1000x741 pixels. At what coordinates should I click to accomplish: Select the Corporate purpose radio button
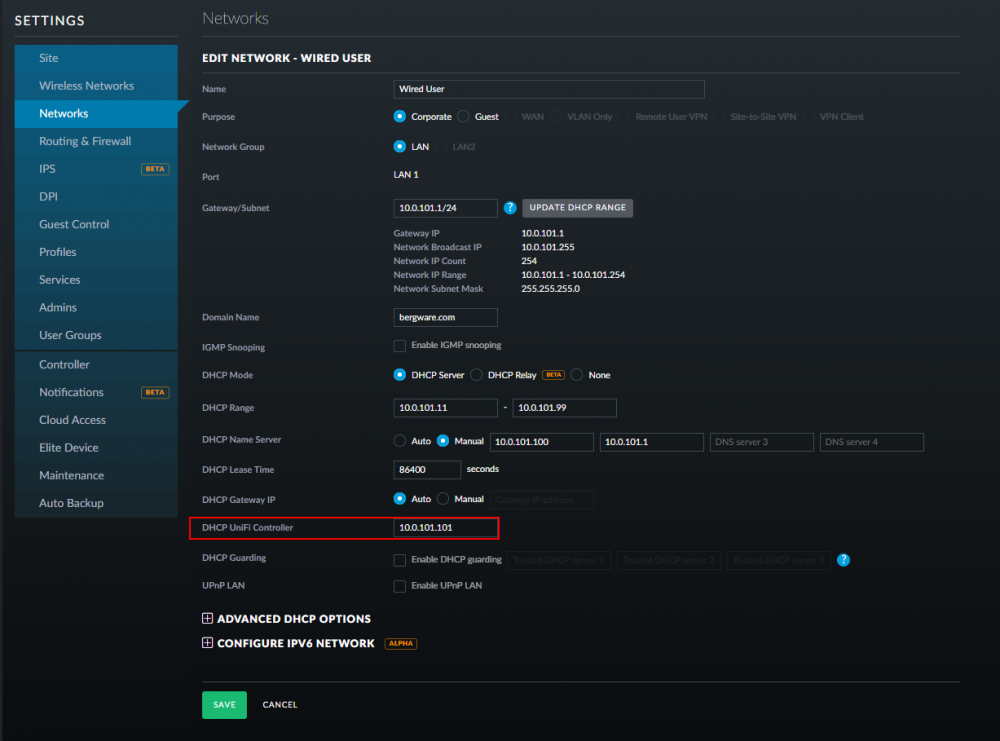400,116
